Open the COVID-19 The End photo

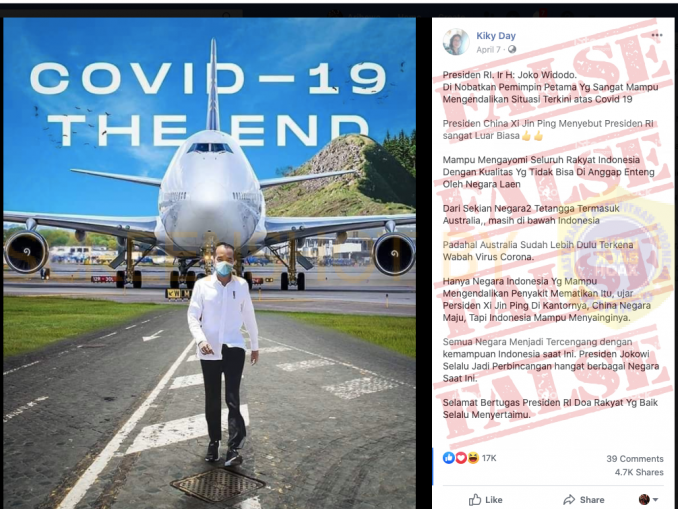[x=209, y=263]
